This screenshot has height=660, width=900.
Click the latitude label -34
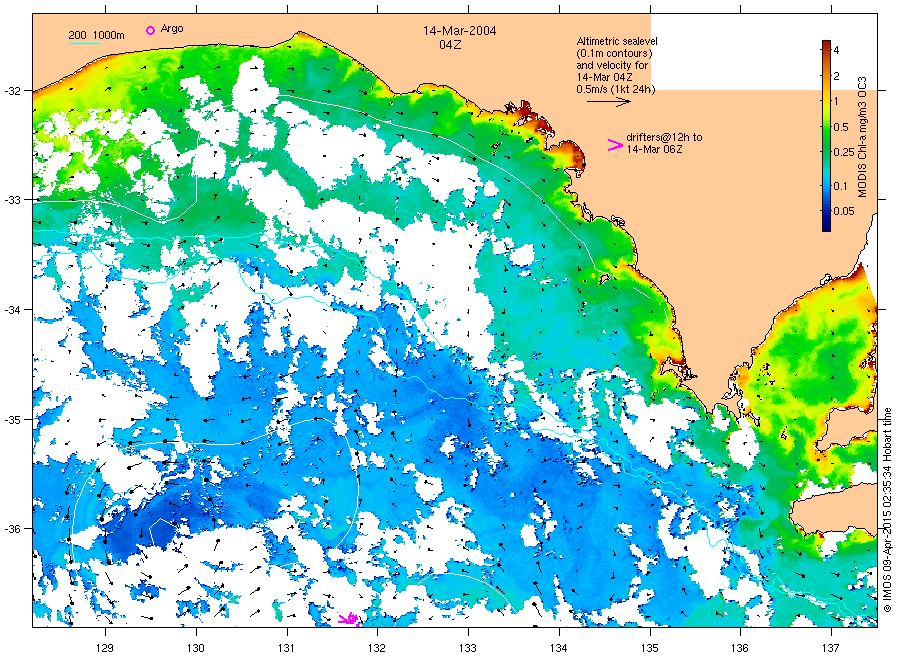point(13,310)
